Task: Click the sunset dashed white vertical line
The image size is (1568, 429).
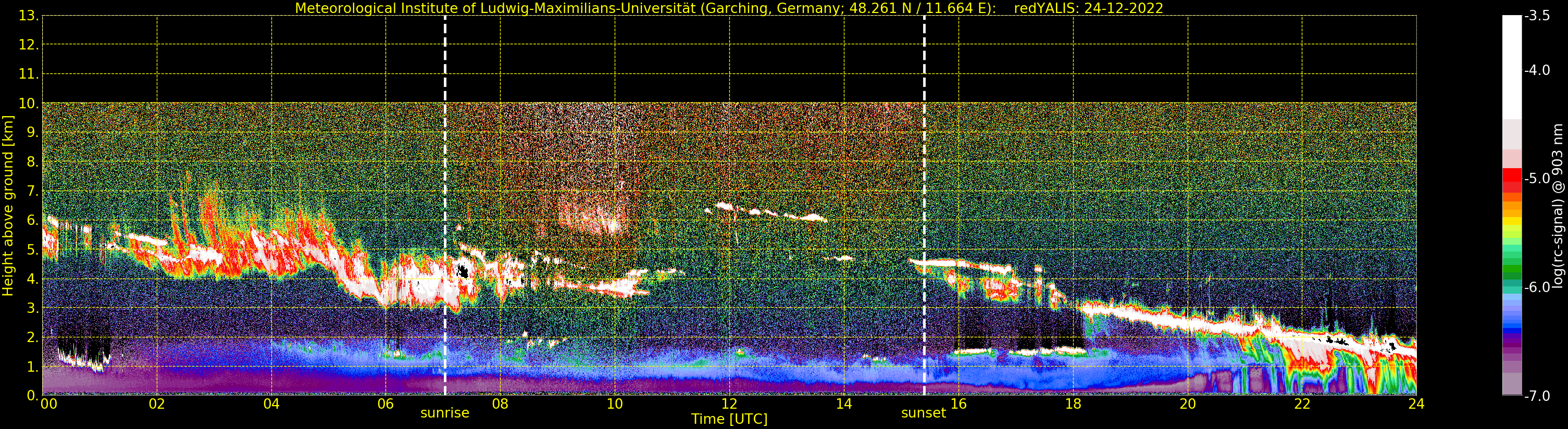Action: [x=924, y=206]
